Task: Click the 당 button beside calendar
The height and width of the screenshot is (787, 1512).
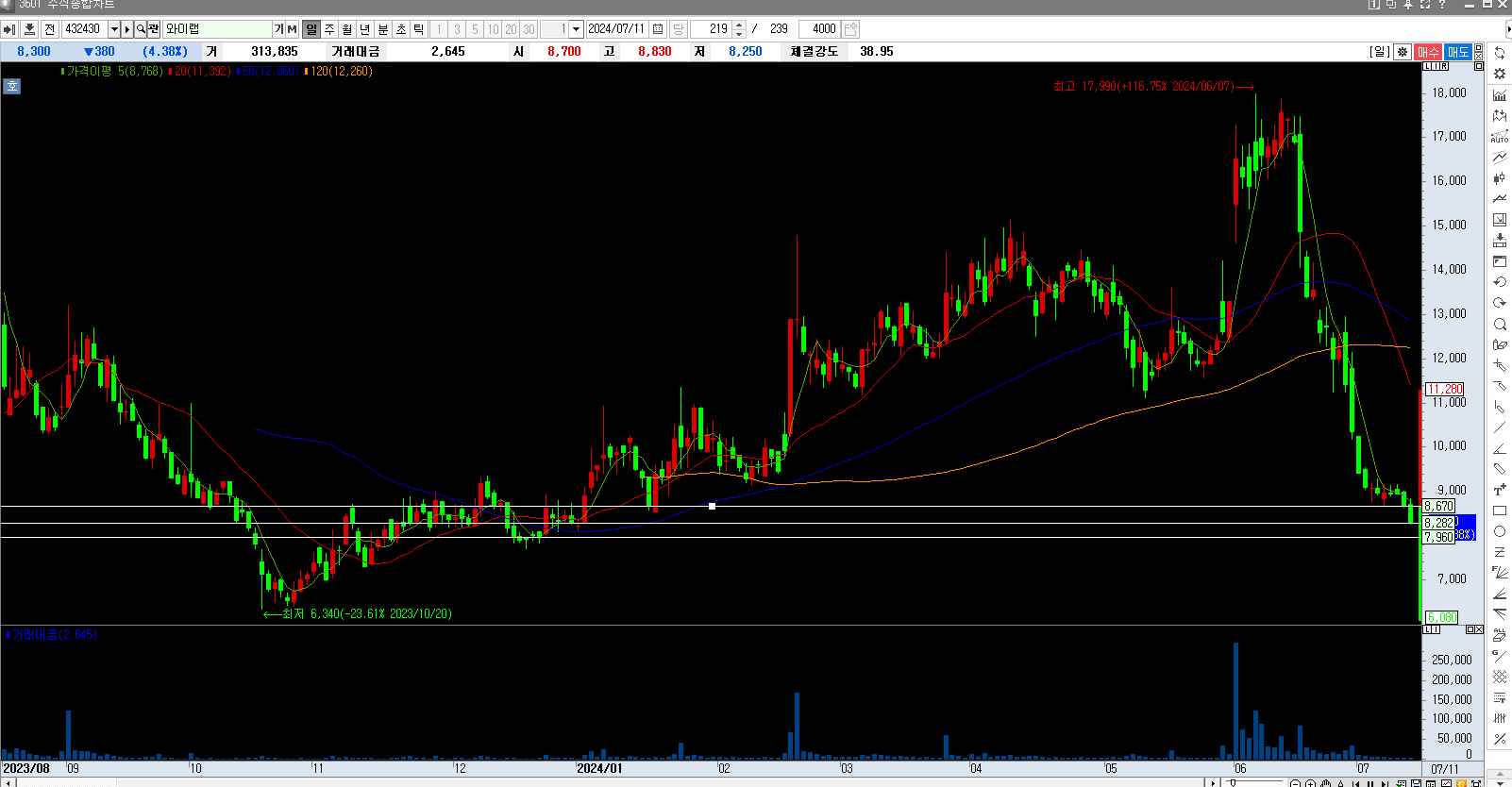Action: [678, 29]
